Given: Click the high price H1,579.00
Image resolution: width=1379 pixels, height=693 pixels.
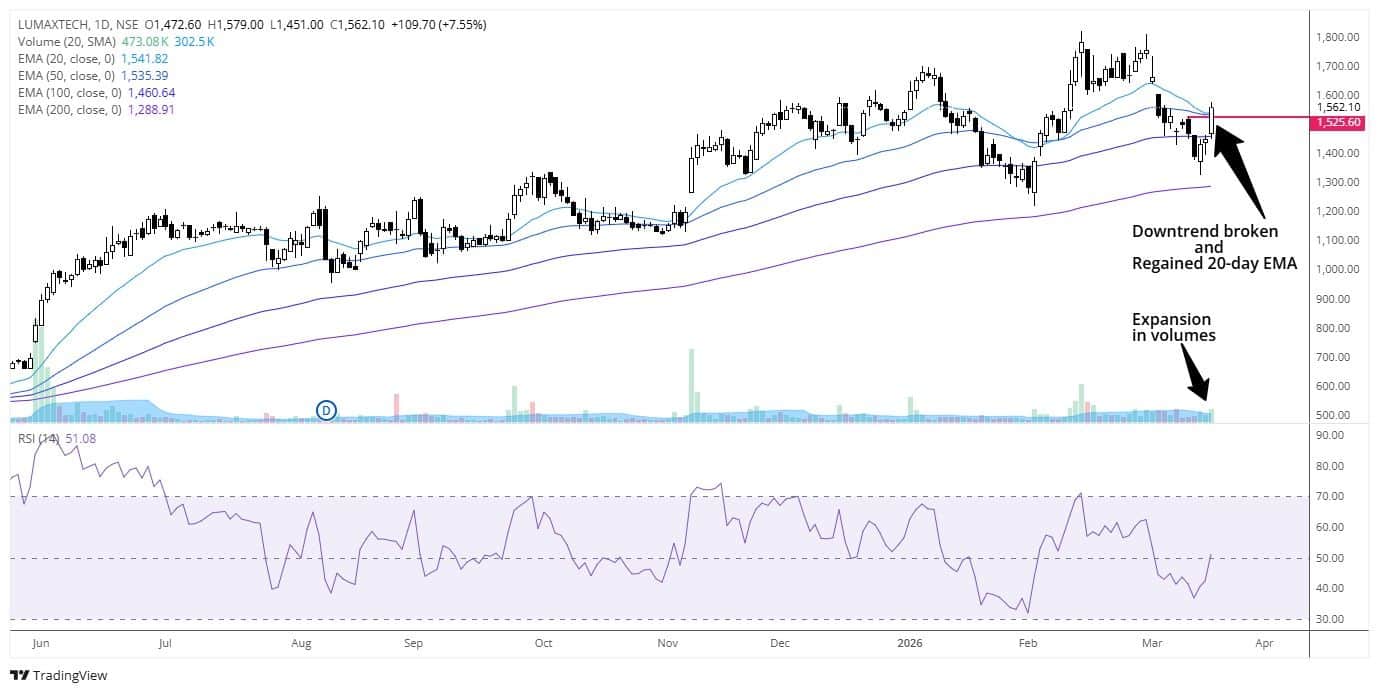Looking at the screenshot, I should click(x=236, y=23).
